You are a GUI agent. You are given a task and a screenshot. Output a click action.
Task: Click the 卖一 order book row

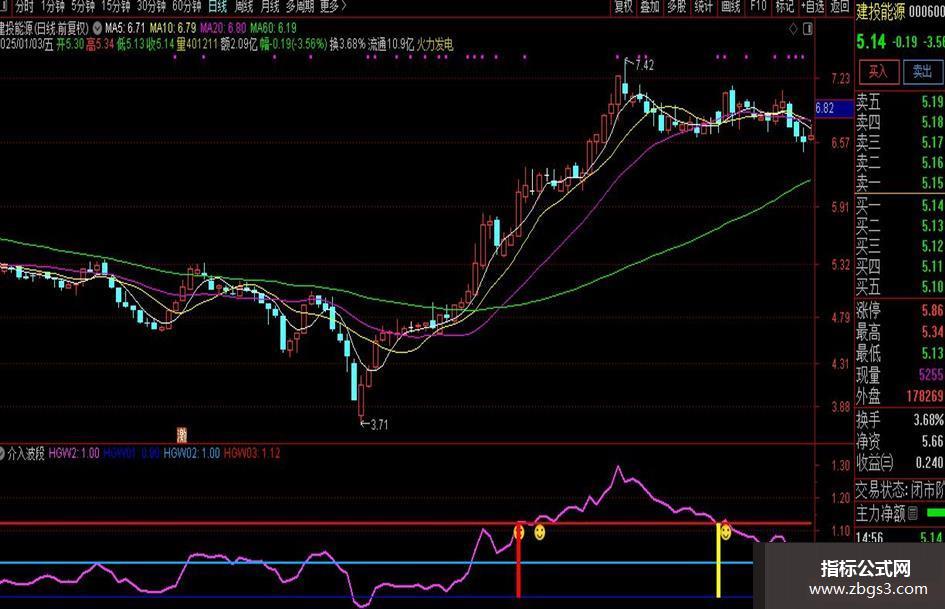pyautogui.click(x=900, y=182)
